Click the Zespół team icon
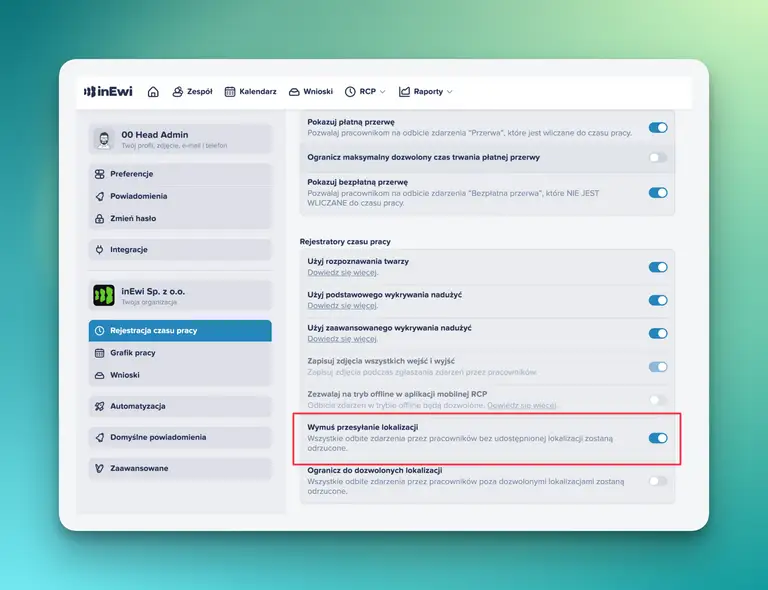This screenshot has height=590, width=768. (178, 91)
